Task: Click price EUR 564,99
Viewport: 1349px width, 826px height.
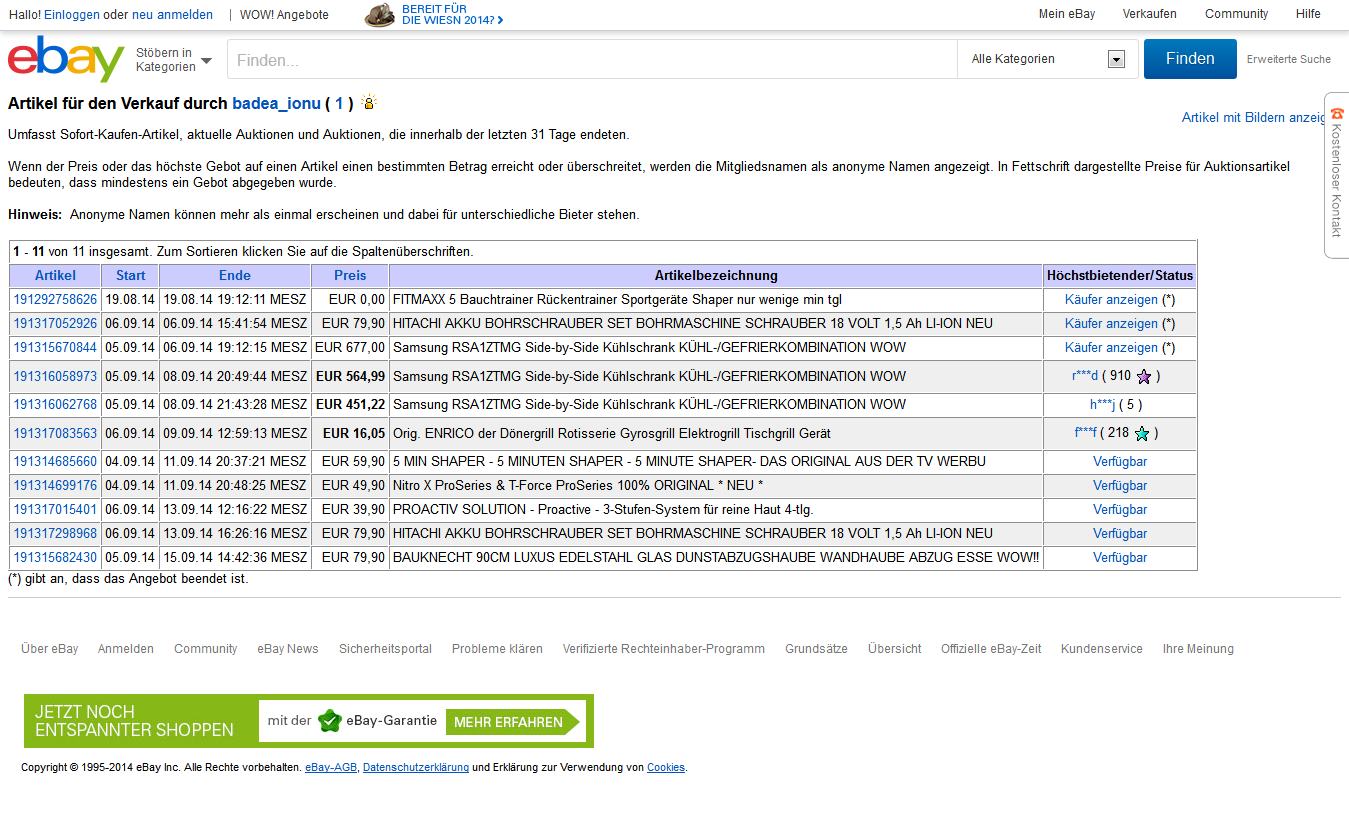Action: (350, 377)
